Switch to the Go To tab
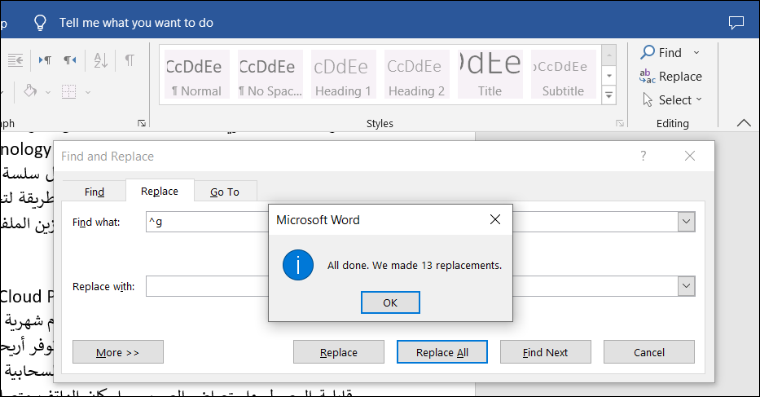This screenshot has width=760, height=397. tap(225, 192)
